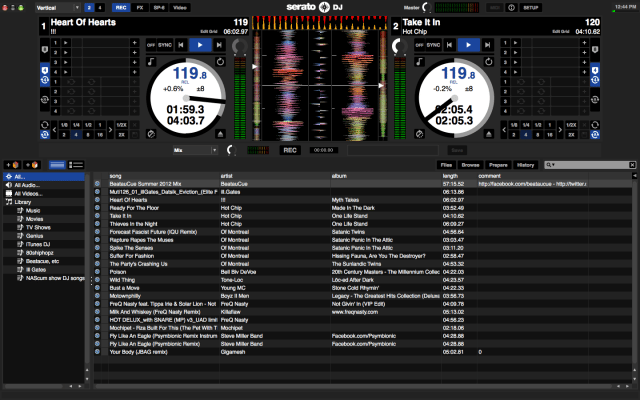Click the add smart crate icon
640x400 pixels.
click(31, 165)
